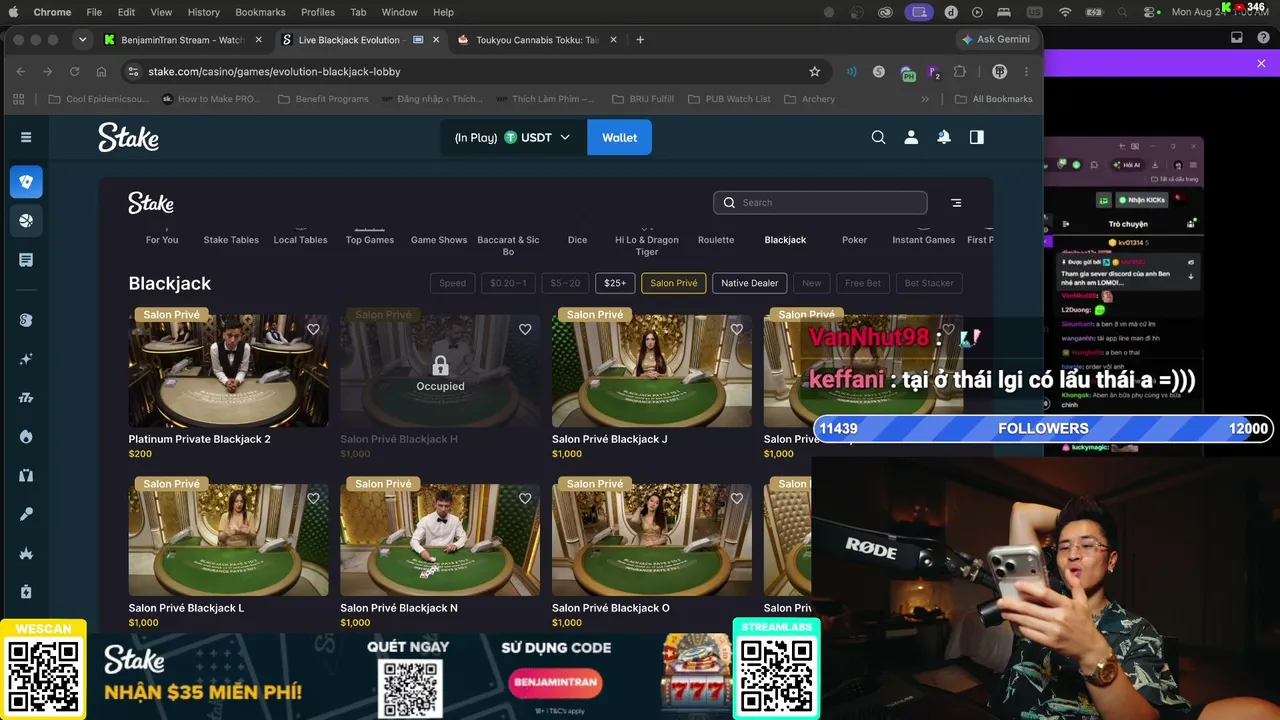Open help icon in the right window
1280x720 pixels.
tap(1264, 38)
